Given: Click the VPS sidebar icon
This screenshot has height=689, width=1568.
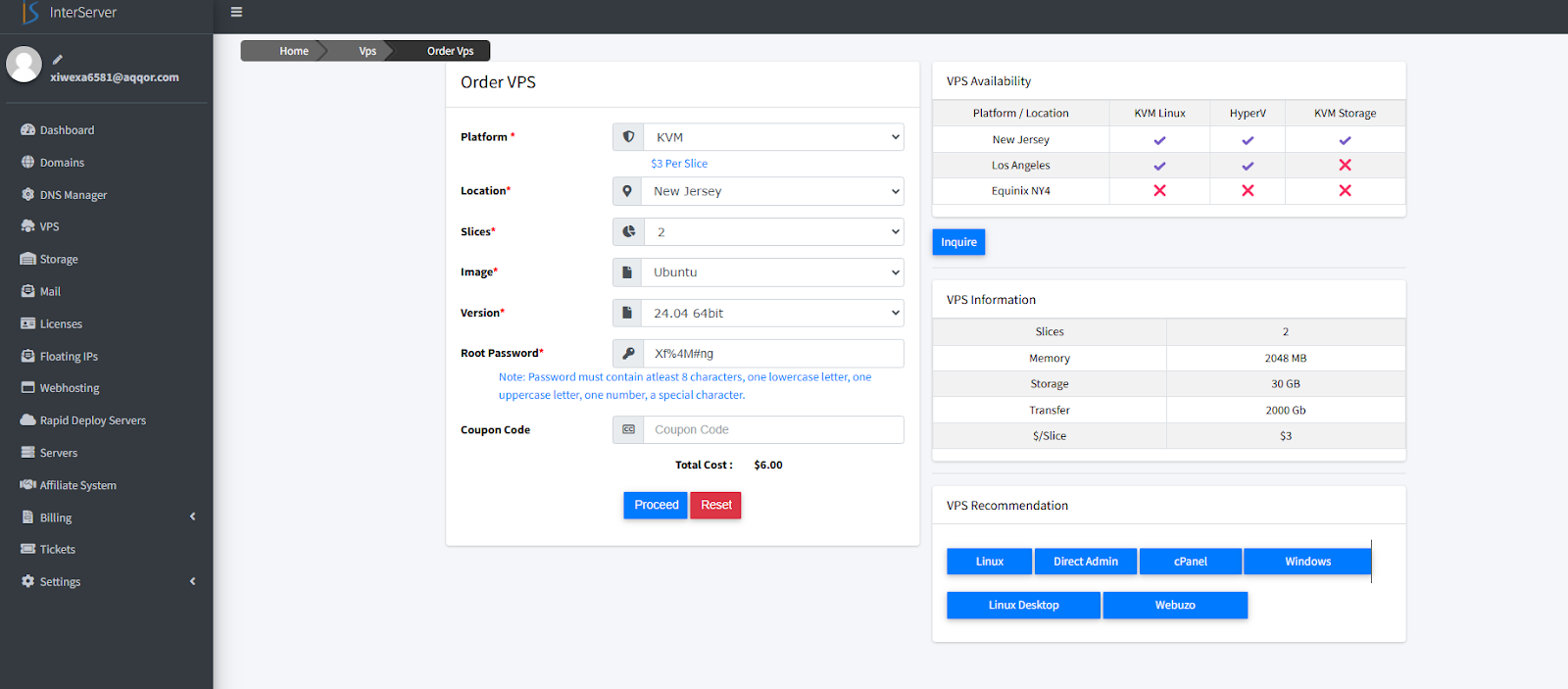Looking at the screenshot, I should pos(27,226).
